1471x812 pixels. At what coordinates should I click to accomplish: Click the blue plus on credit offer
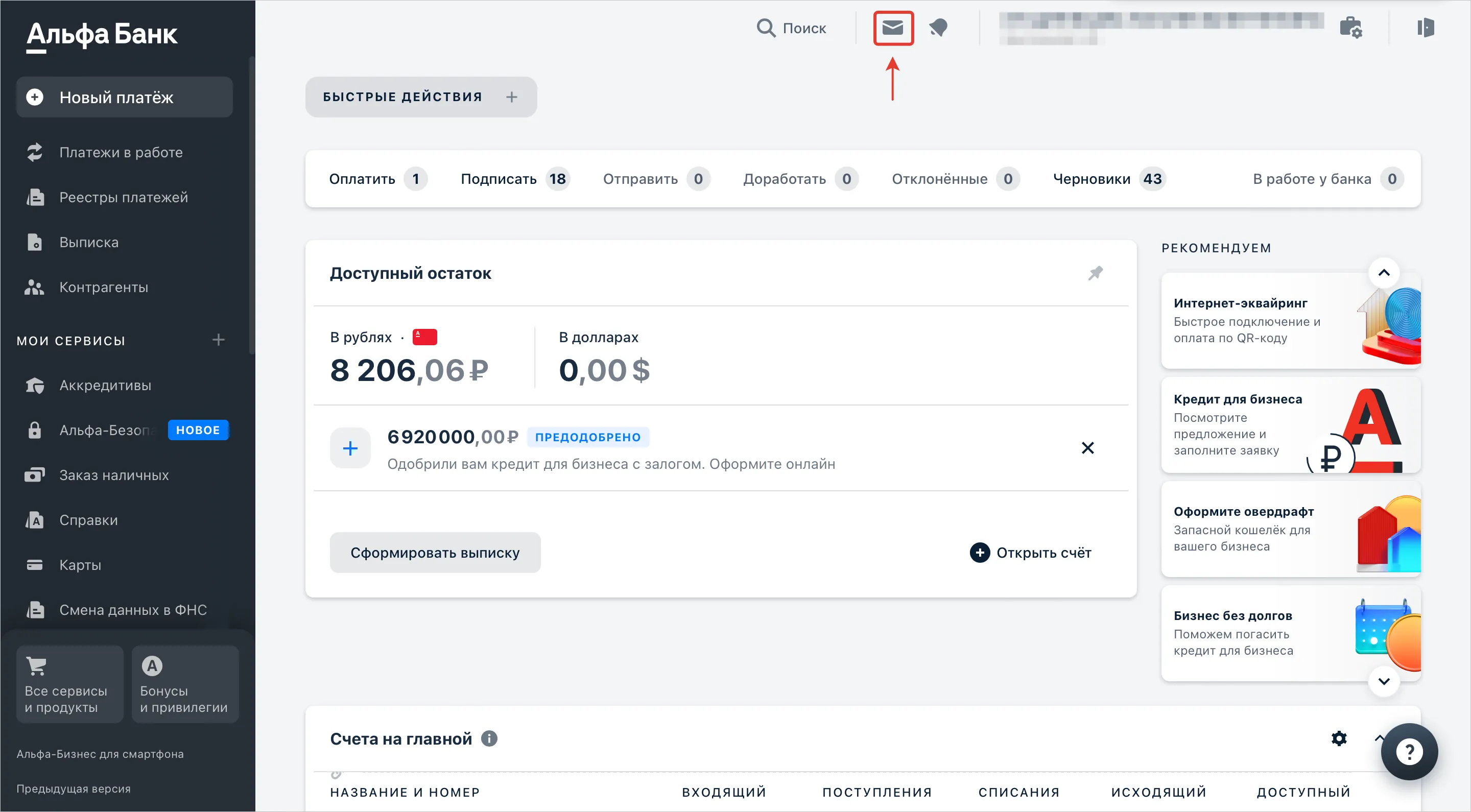coord(350,448)
